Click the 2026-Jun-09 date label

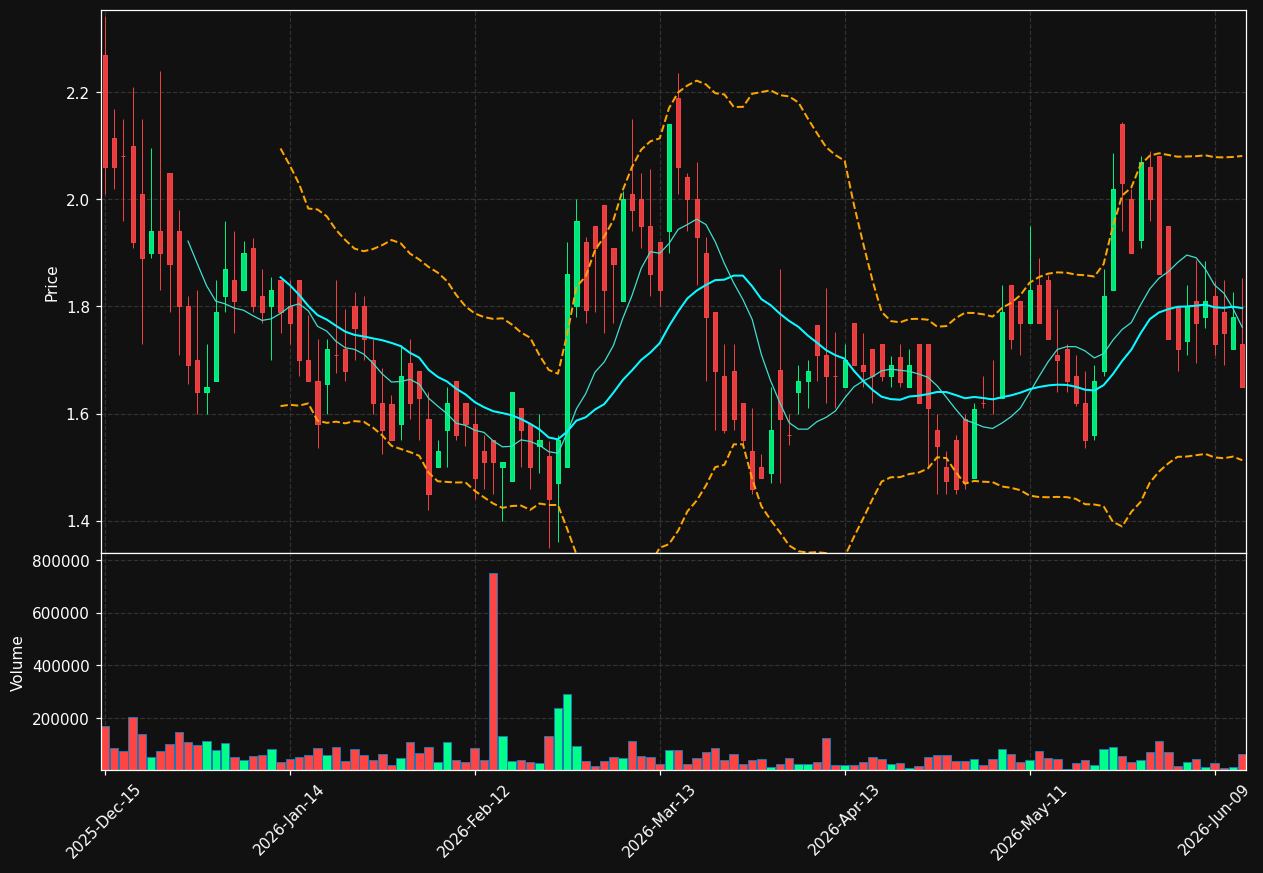coord(1214,821)
